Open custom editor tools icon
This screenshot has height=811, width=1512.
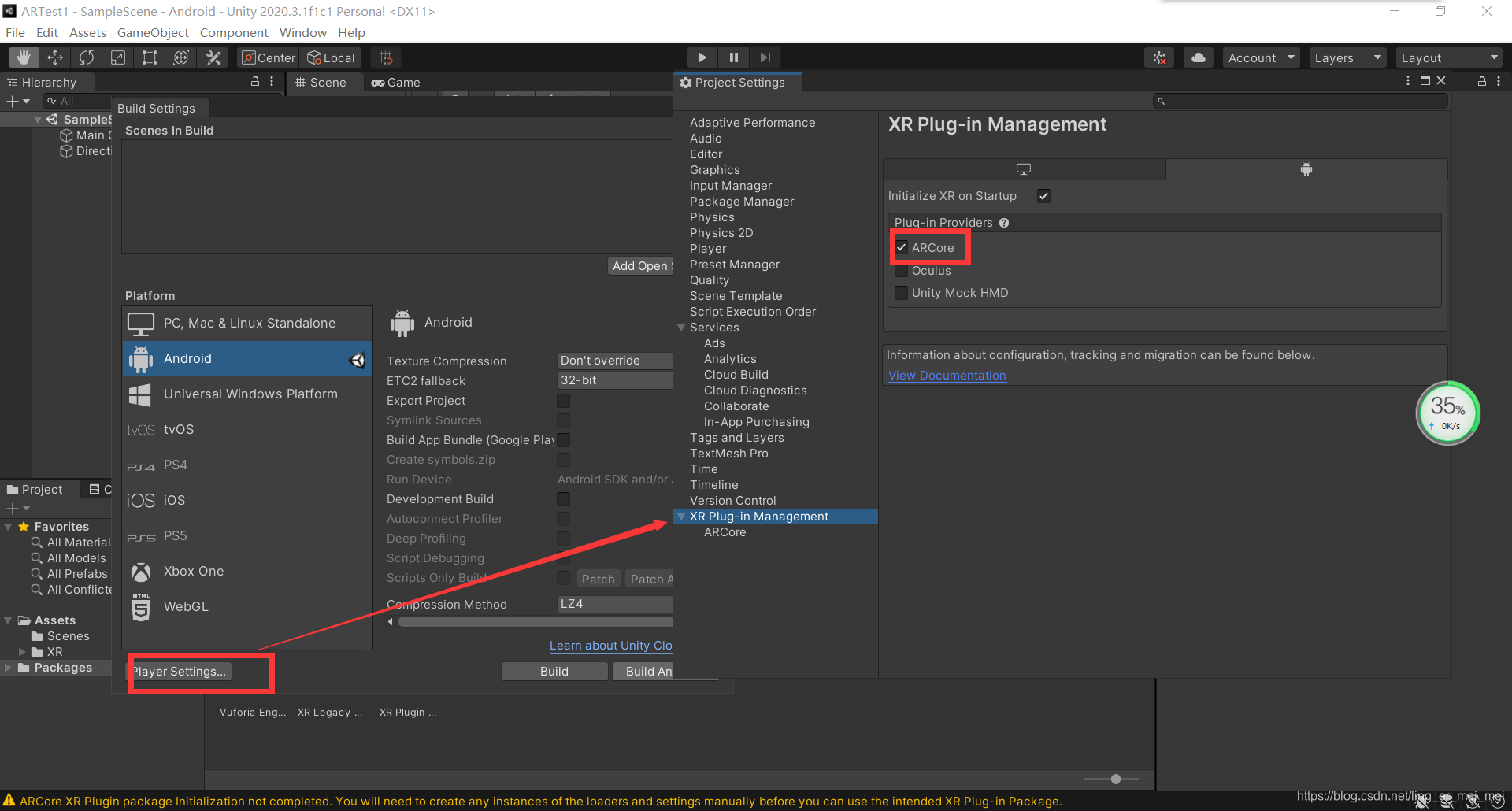click(213, 57)
